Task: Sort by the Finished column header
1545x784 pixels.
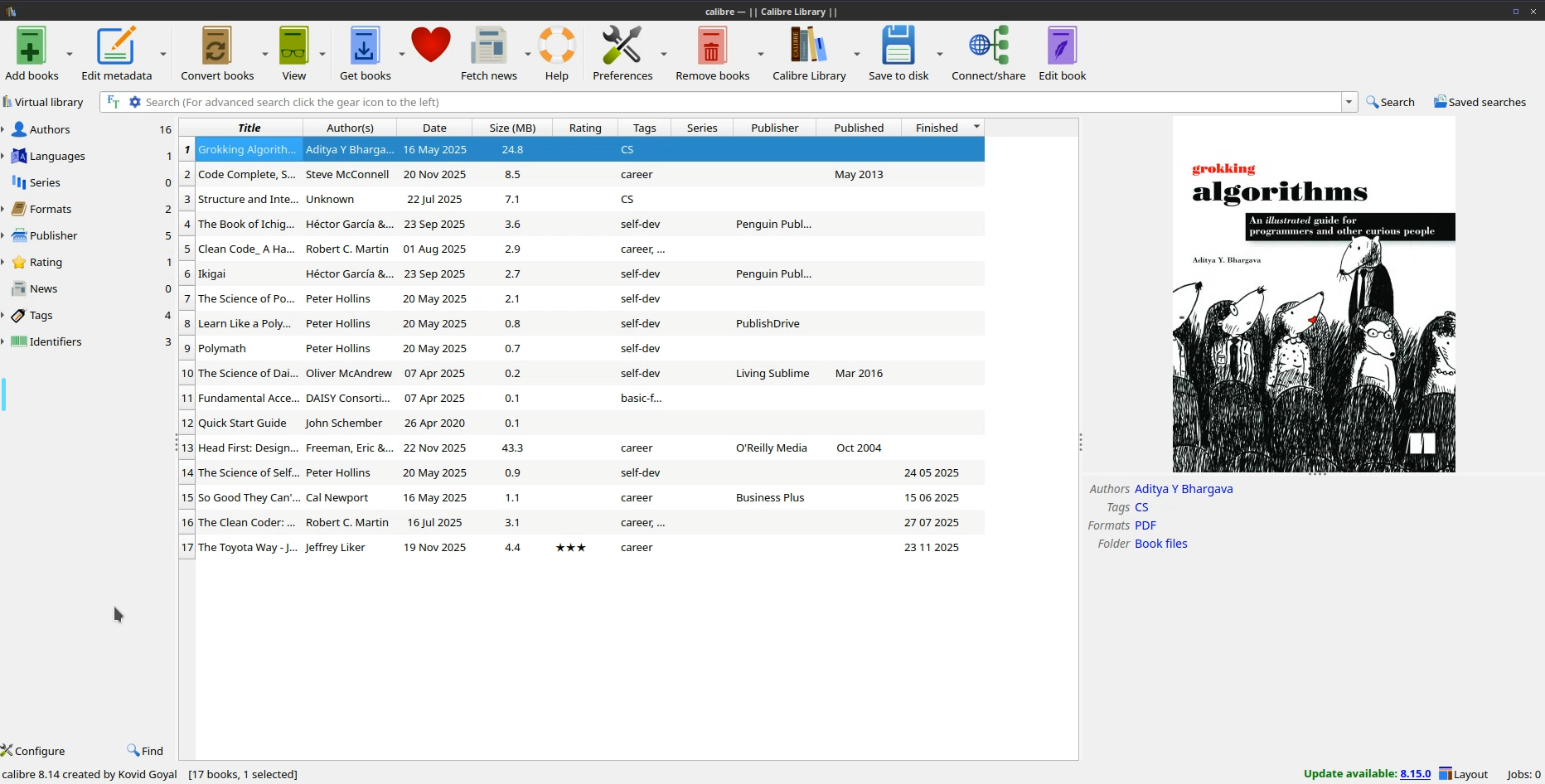Action: [942, 128]
